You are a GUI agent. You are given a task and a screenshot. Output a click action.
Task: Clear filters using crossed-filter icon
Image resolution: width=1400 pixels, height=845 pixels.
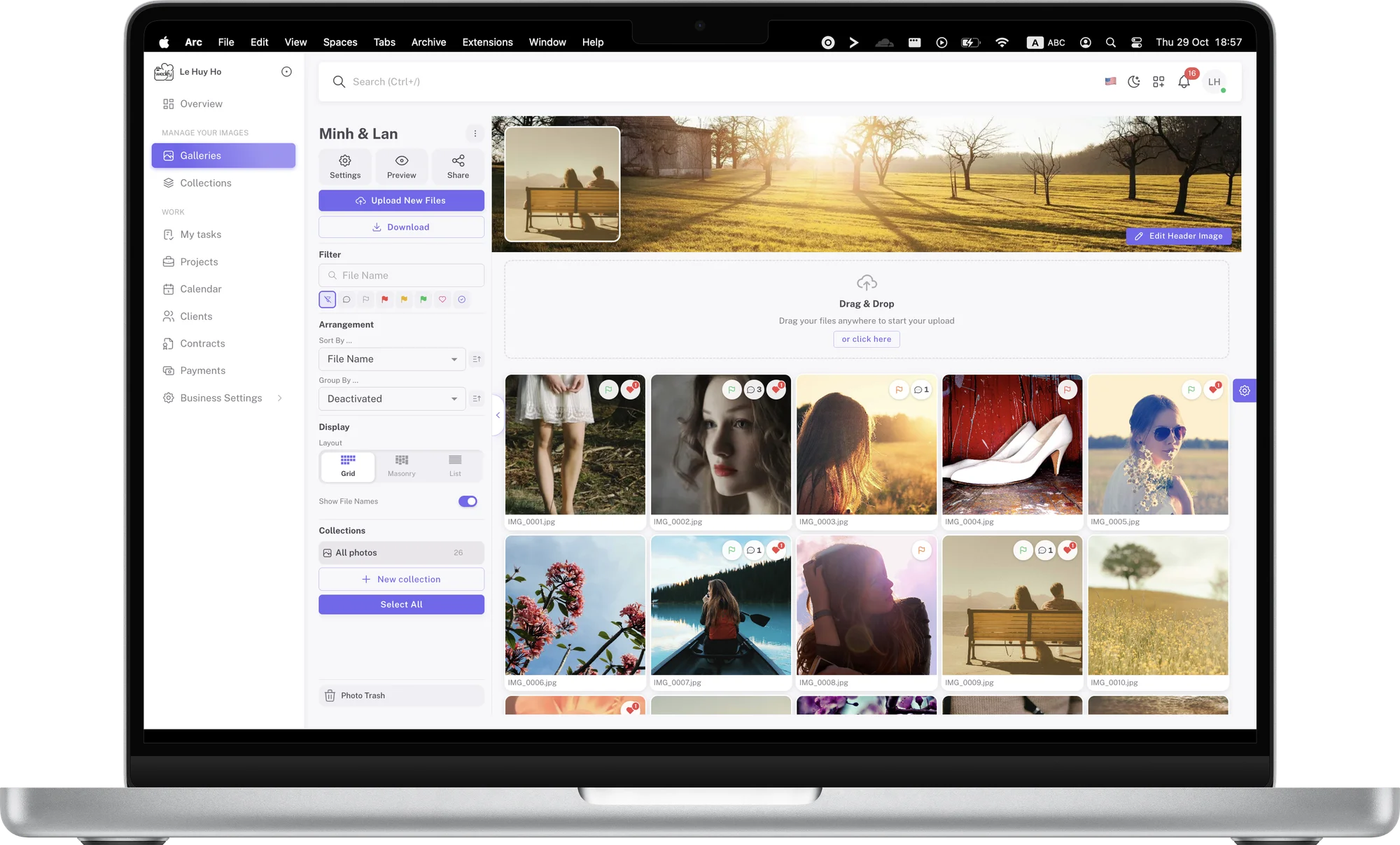point(328,300)
